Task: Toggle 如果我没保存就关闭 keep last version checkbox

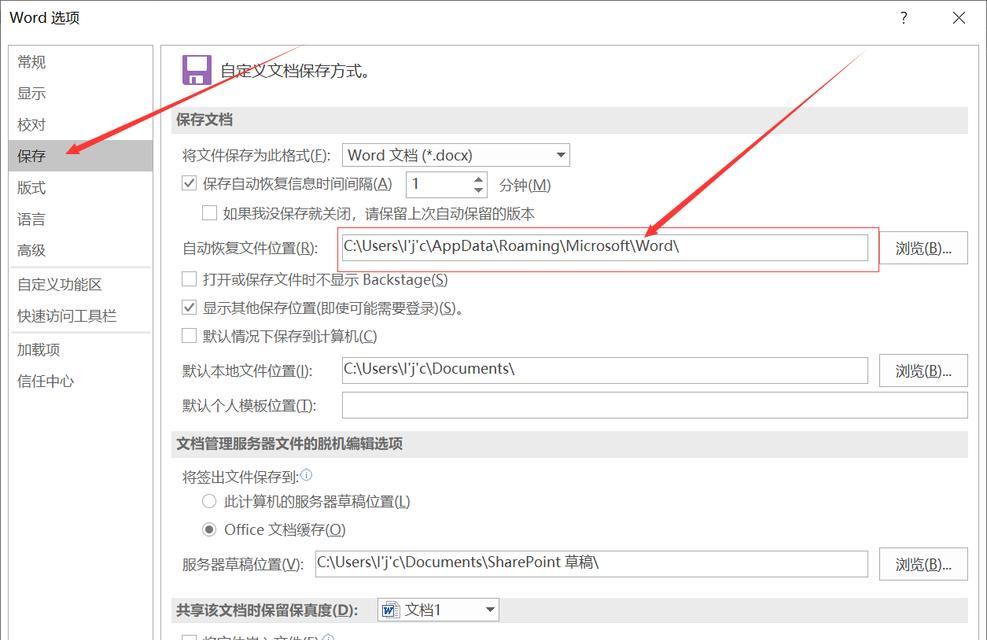Action: pos(209,213)
